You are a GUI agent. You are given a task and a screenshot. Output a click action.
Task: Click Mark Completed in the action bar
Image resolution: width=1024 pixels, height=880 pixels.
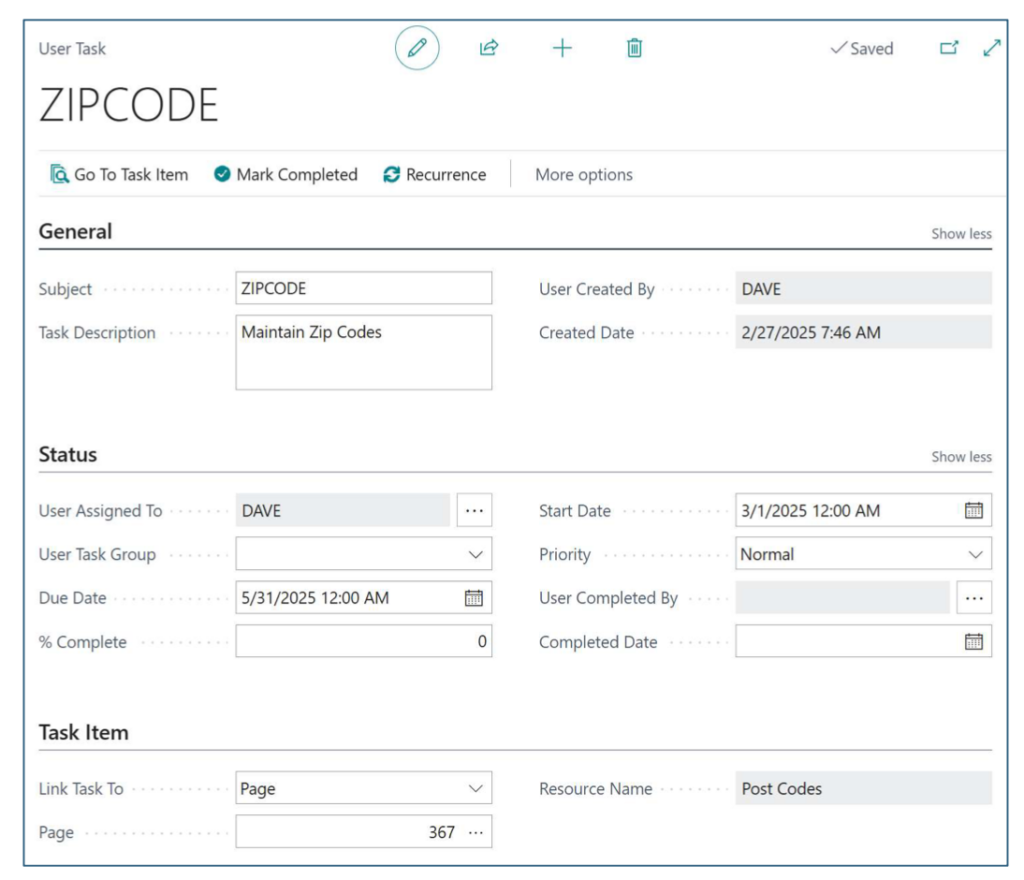pos(285,174)
